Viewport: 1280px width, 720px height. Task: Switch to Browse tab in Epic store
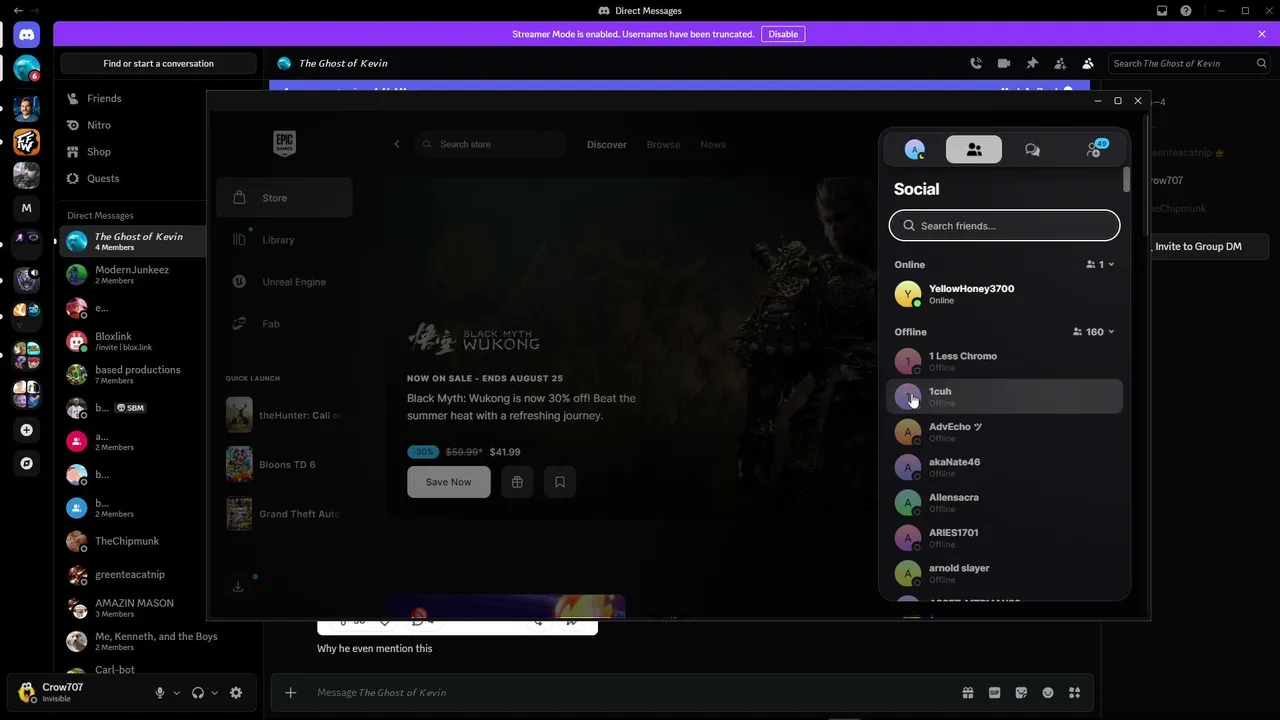click(x=663, y=145)
